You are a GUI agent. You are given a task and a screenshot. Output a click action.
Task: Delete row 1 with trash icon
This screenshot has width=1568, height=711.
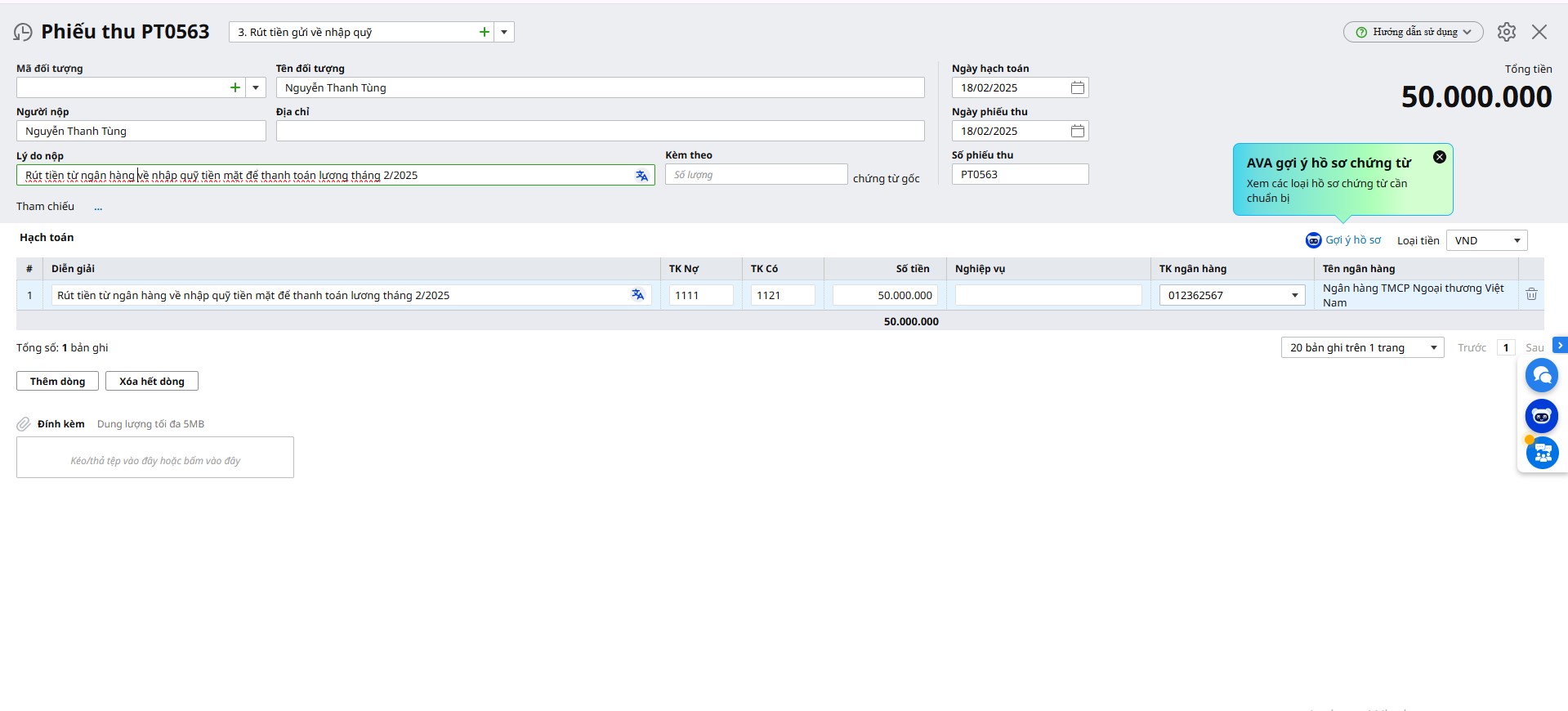(1530, 294)
